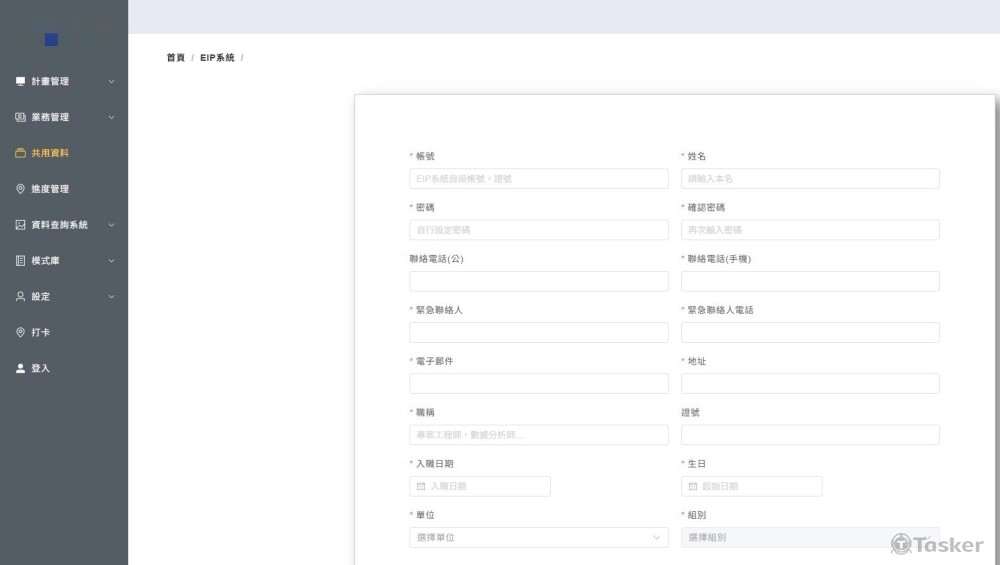The height and width of the screenshot is (565, 1000).
Task: Click the 業務管理 icon in sidebar
Action: (20, 117)
